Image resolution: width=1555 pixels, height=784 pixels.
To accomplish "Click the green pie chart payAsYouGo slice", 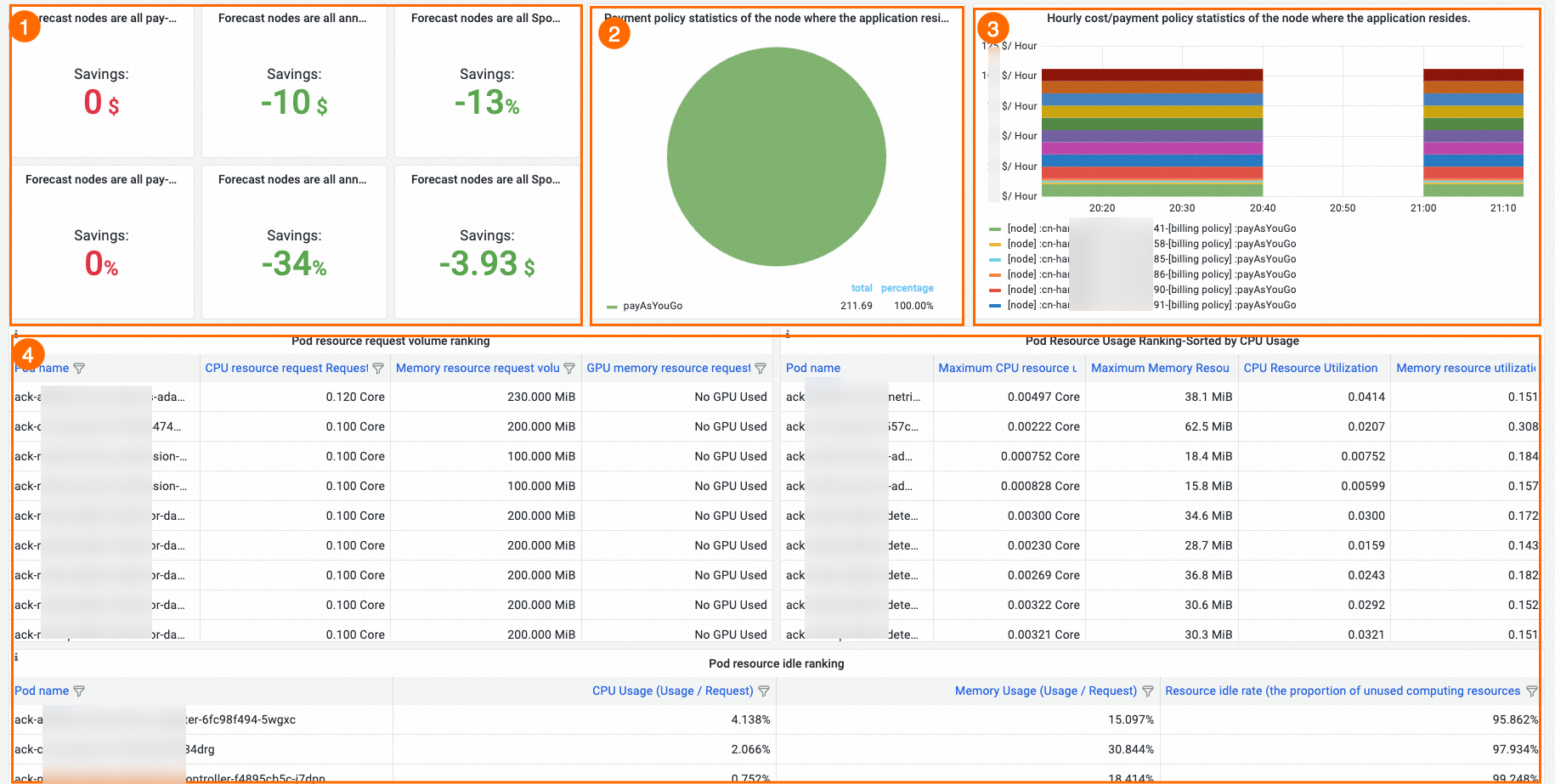I will click(x=777, y=156).
